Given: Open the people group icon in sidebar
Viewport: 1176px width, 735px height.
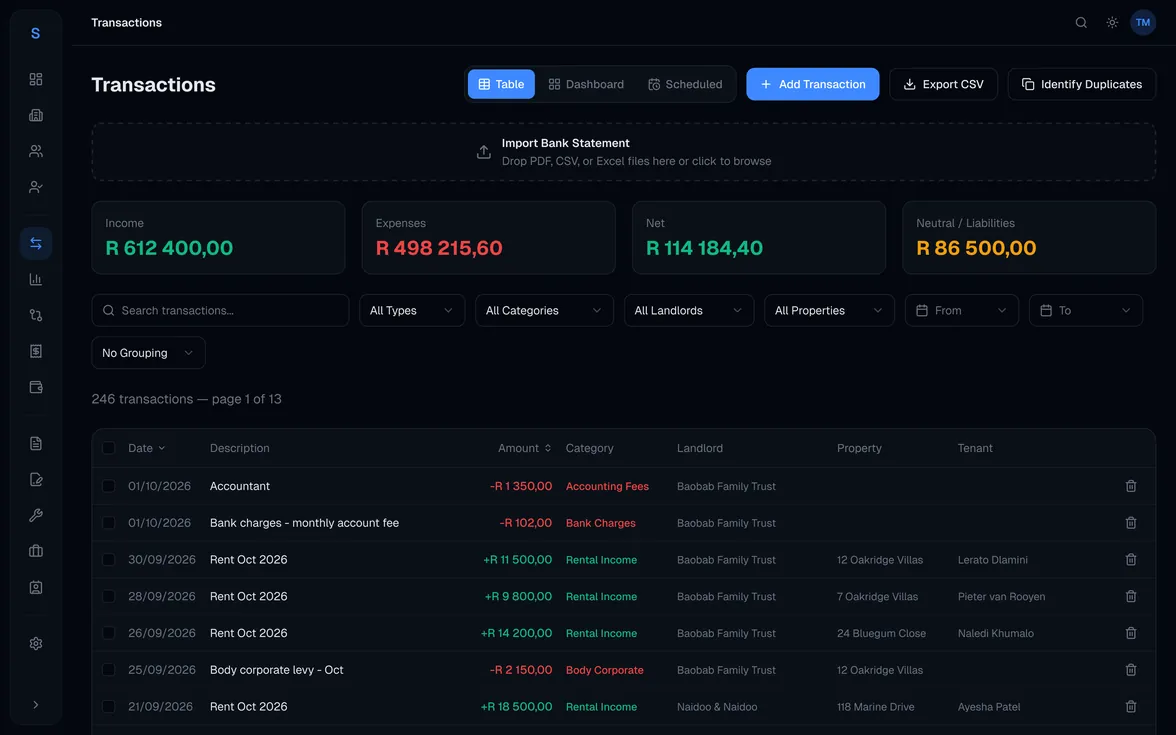Looking at the screenshot, I should click(35, 152).
